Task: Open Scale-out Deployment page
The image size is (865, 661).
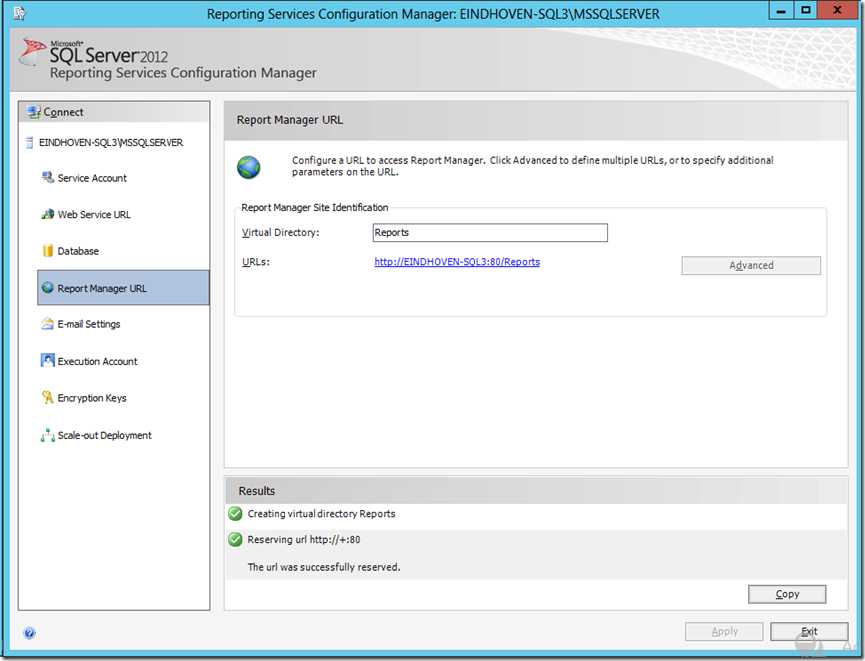Action: click(x=104, y=435)
